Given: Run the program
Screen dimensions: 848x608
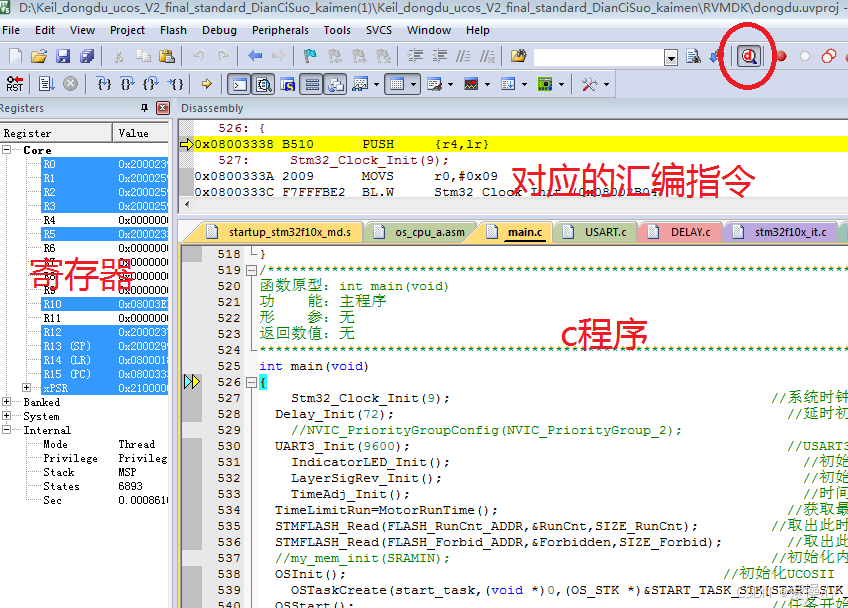Looking at the screenshot, I should 47,84.
